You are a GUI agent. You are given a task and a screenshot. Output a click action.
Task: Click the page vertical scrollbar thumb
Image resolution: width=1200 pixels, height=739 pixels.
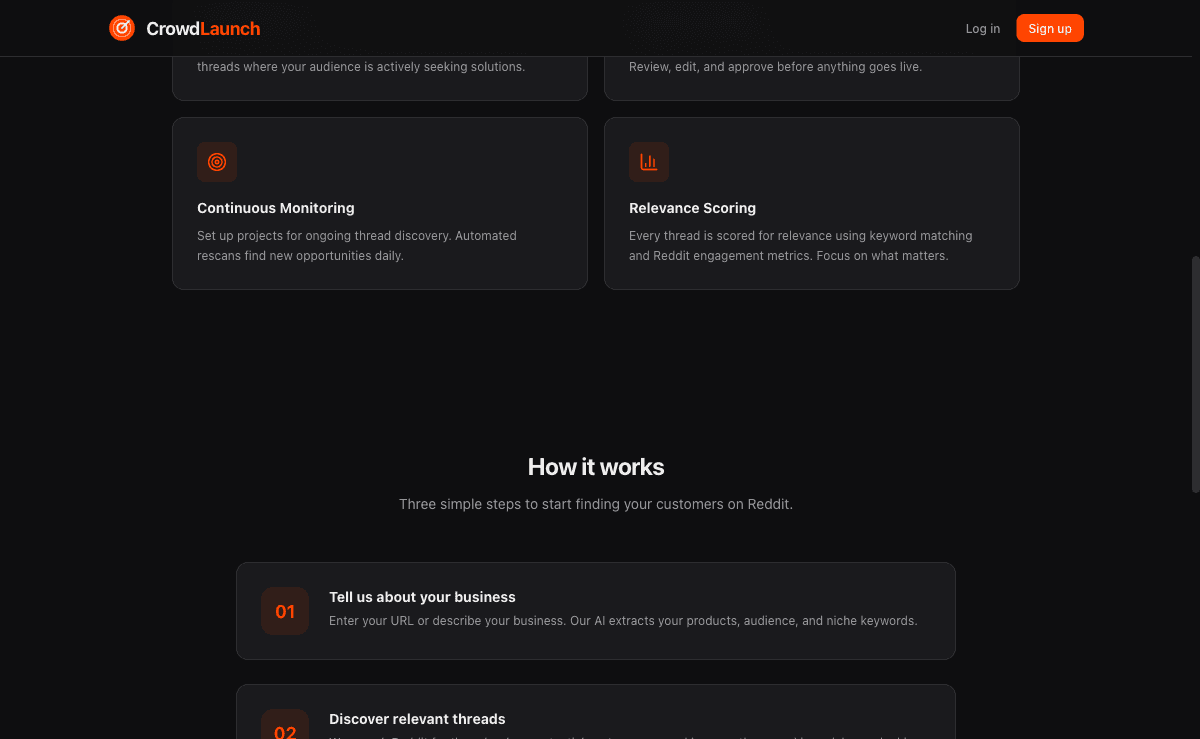1195,373
